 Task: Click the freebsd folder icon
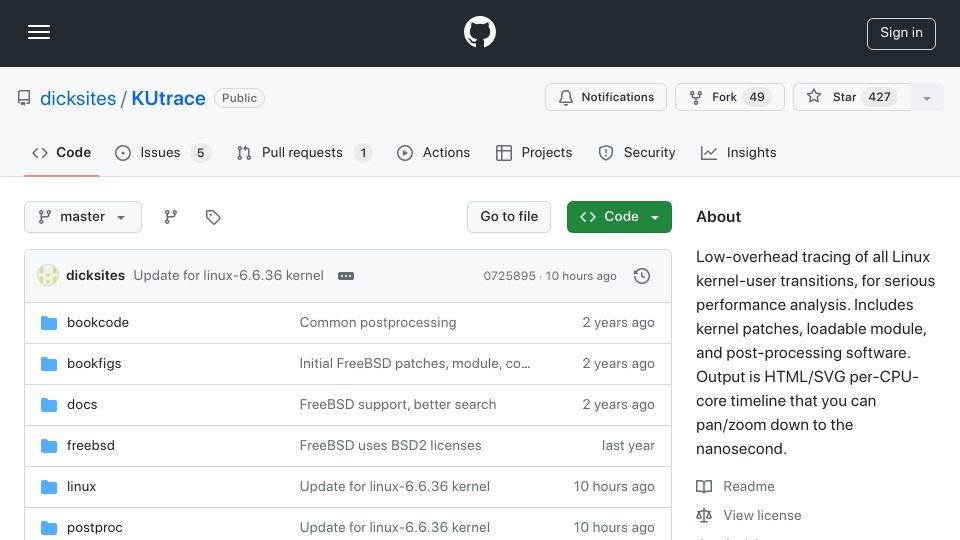49,446
